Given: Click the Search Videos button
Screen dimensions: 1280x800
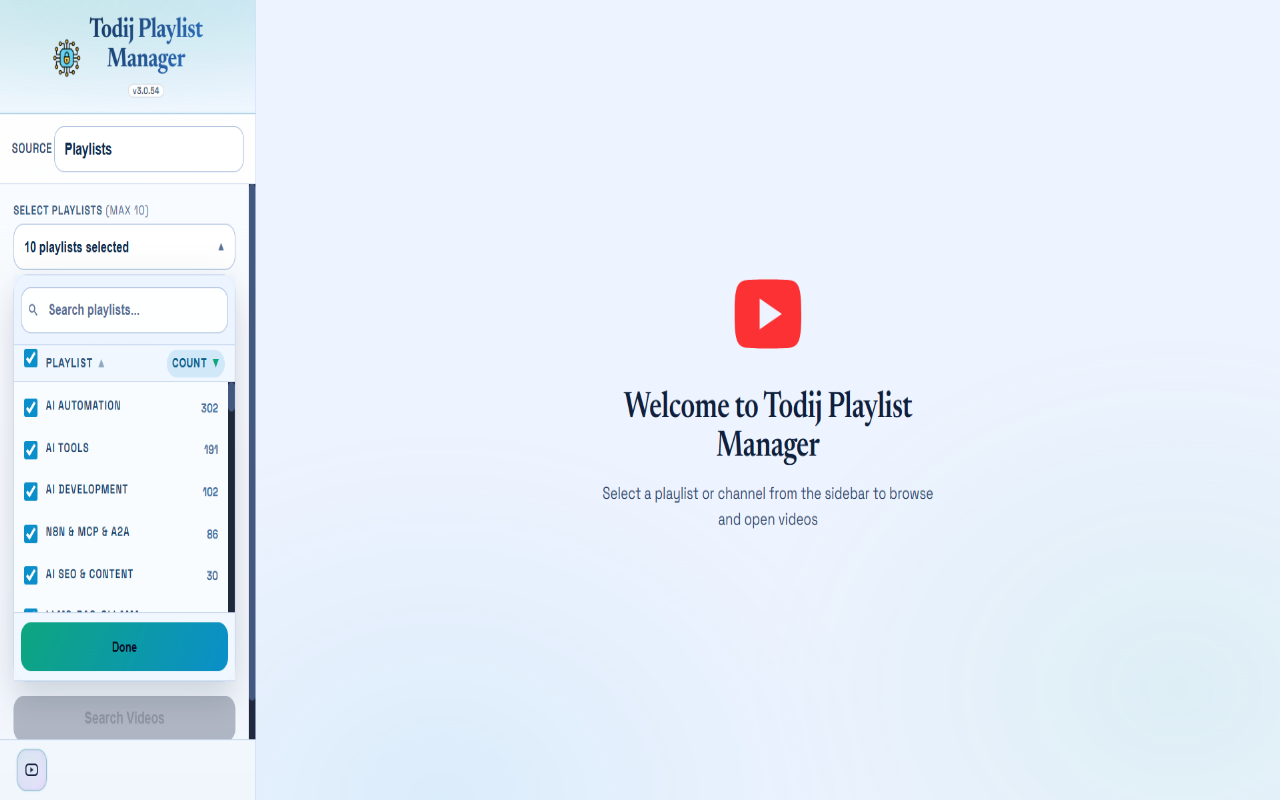Looking at the screenshot, I should (x=124, y=718).
